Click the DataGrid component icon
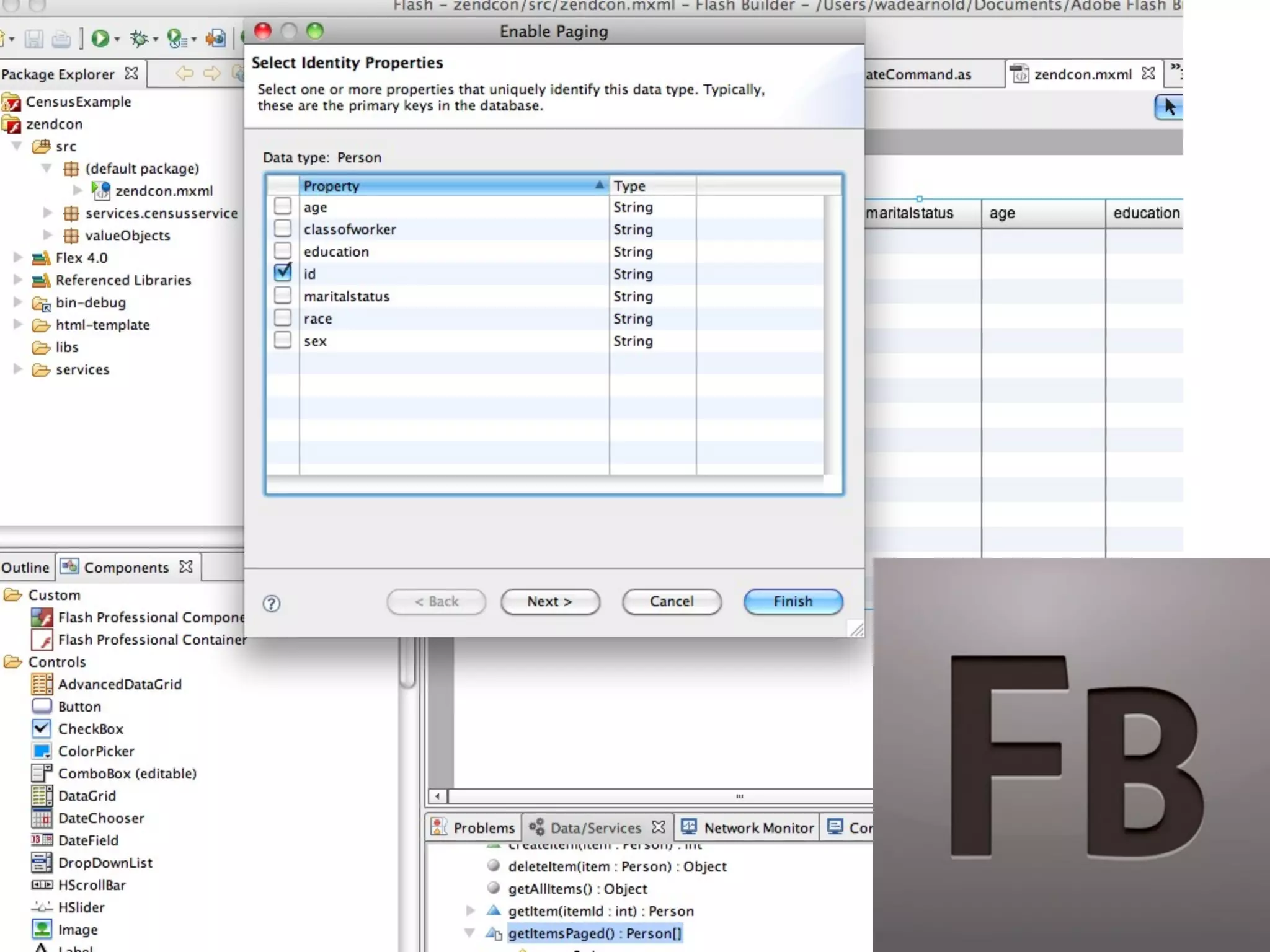Viewport: 1270px width, 952px height. click(x=42, y=796)
